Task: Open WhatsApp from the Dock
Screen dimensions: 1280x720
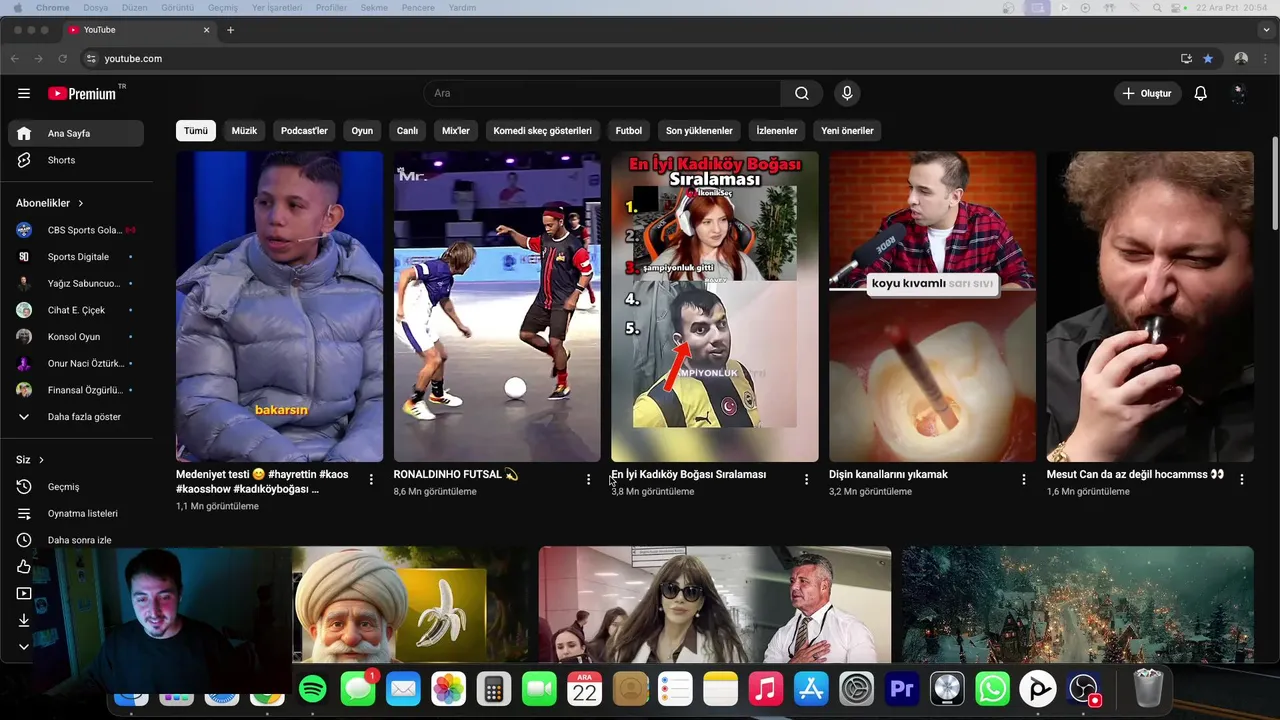Action: [x=993, y=689]
